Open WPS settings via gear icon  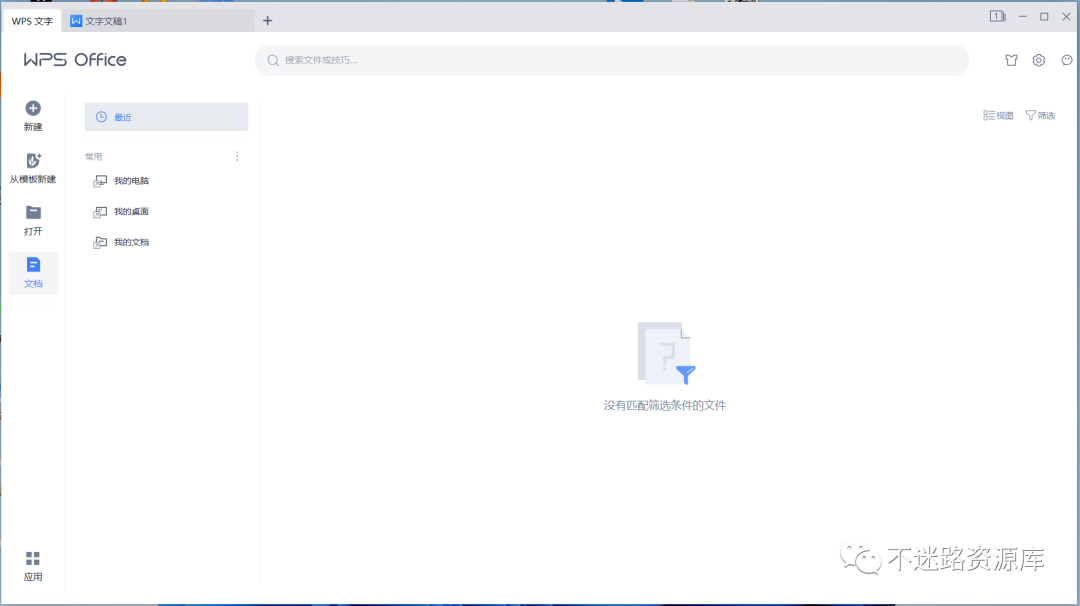coord(1038,60)
